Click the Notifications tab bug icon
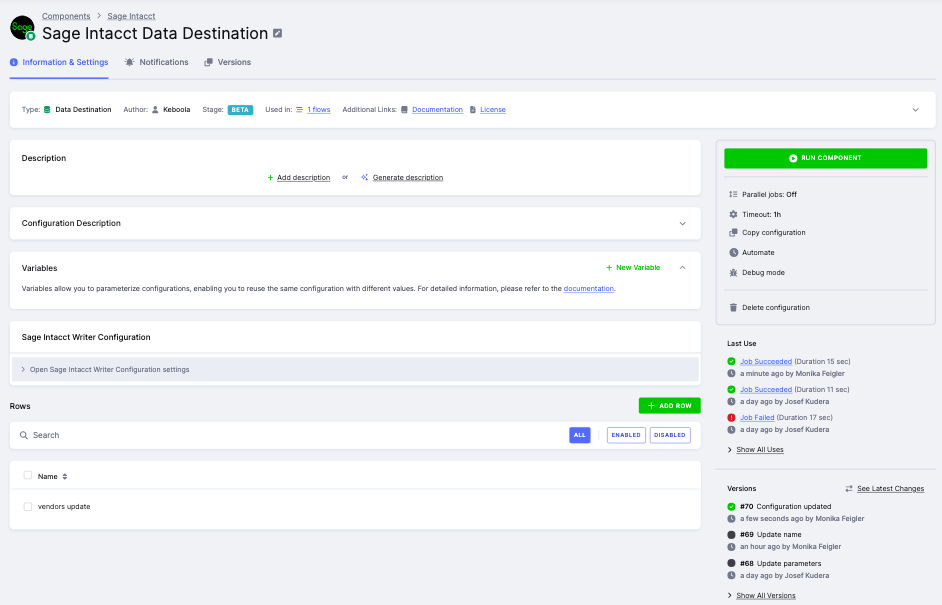This screenshot has height=605, width=942. [x=129, y=62]
